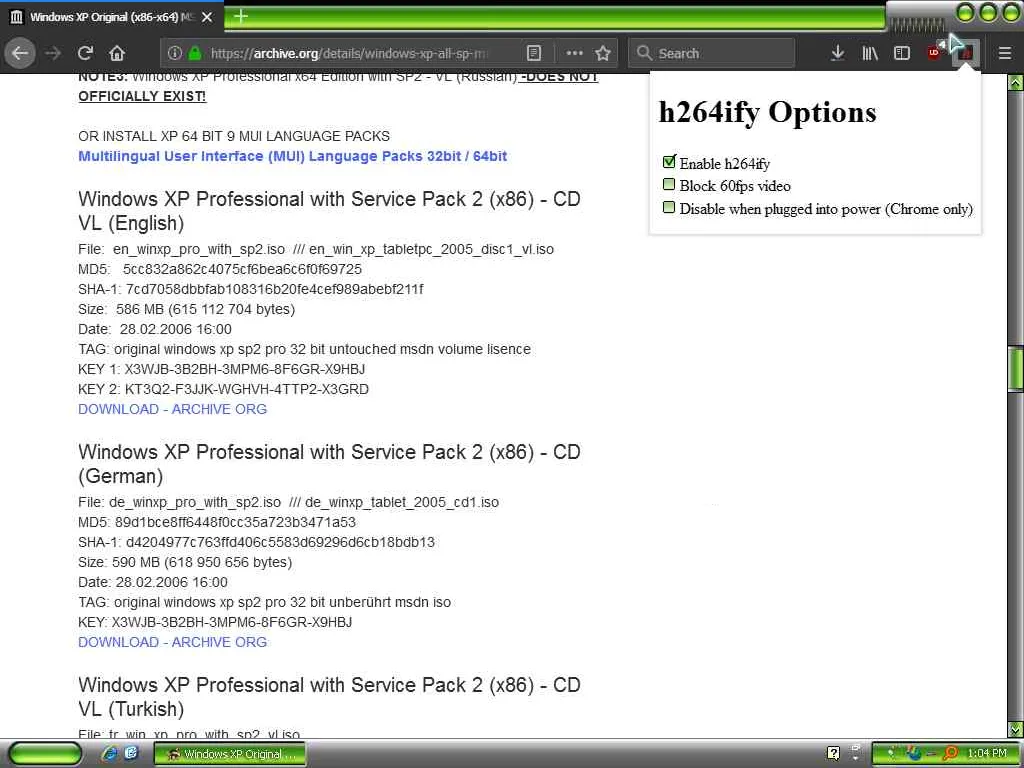Screen dimensions: 1024x768
Task: Click the green secure connection padlock
Action: pos(195,54)
